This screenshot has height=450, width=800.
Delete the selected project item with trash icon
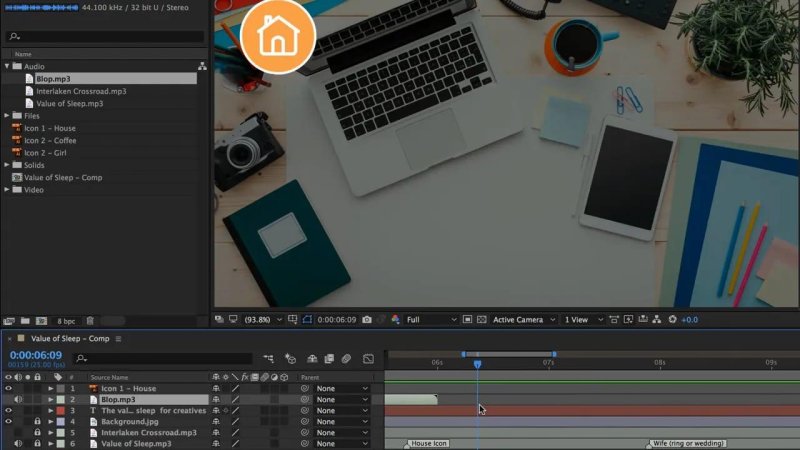[90, 321]
